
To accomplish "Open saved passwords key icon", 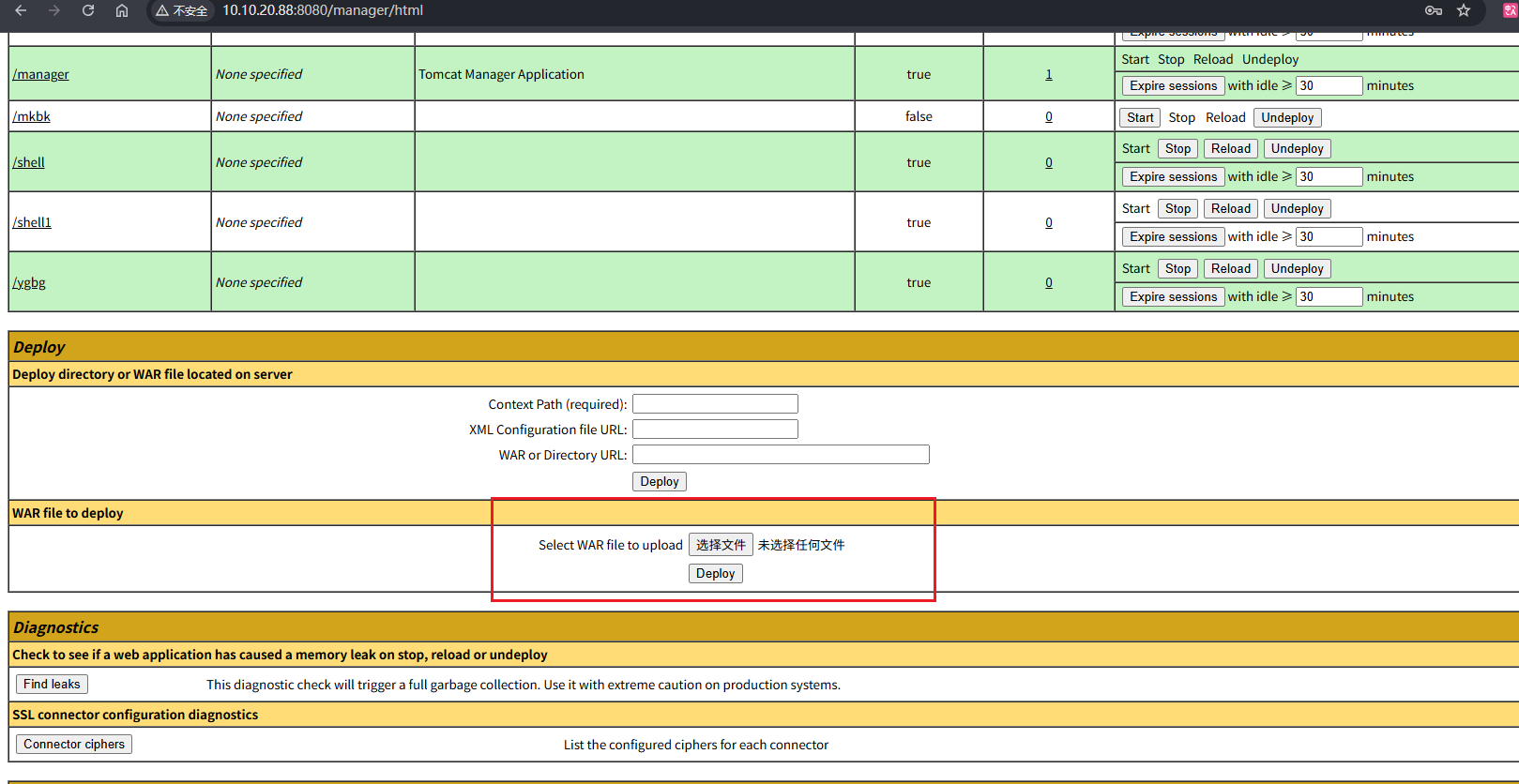I will [1433, 10].
